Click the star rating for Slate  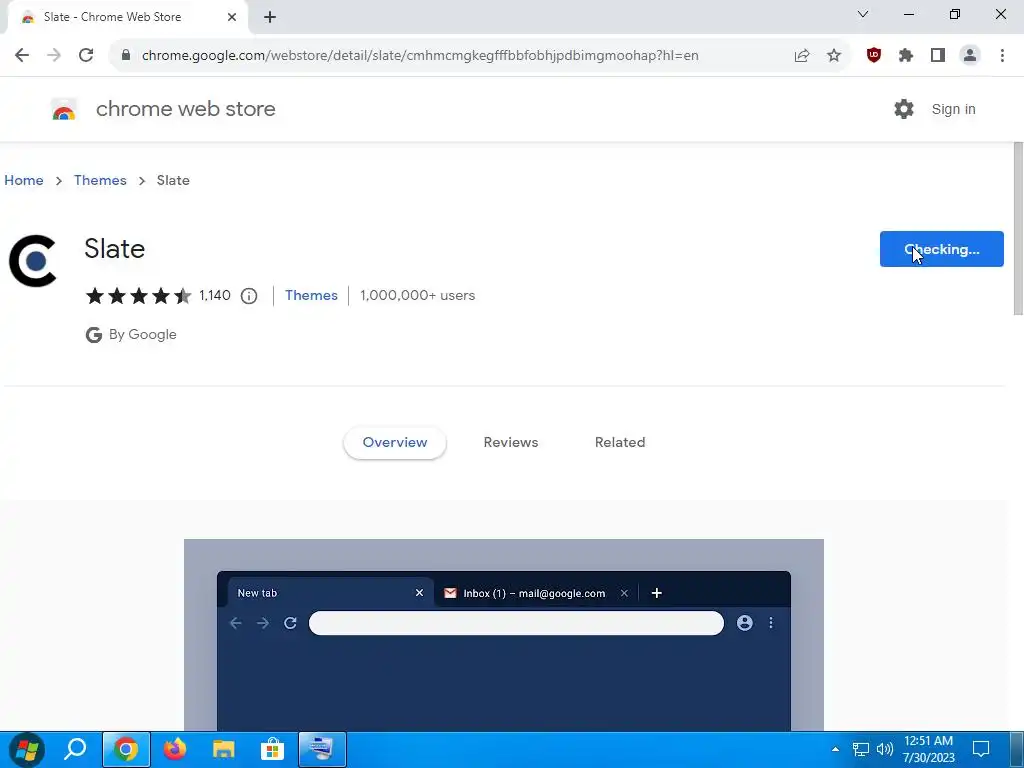[x=138, y=296]
